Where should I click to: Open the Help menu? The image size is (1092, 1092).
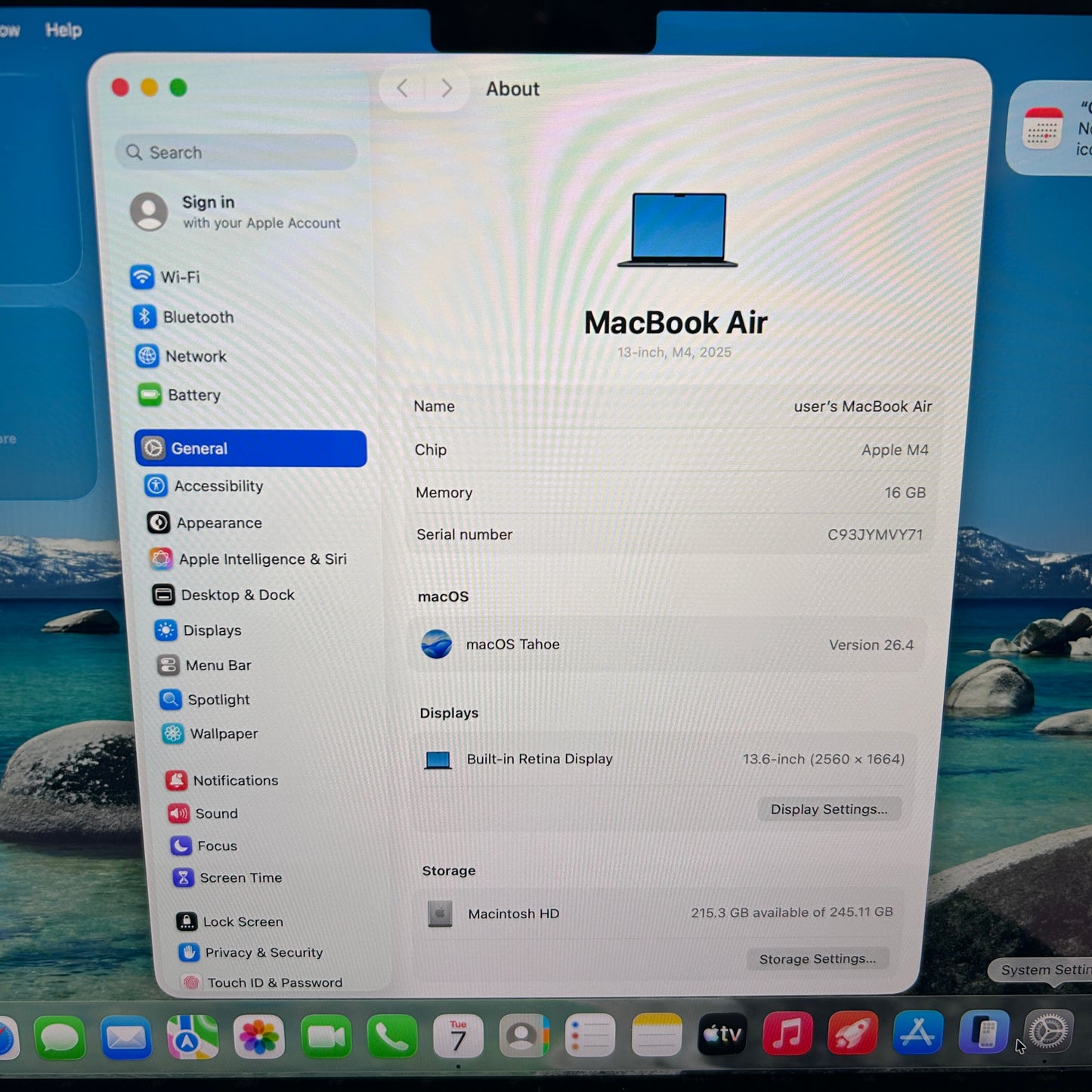pyautogui.click(x=63, y=29)
